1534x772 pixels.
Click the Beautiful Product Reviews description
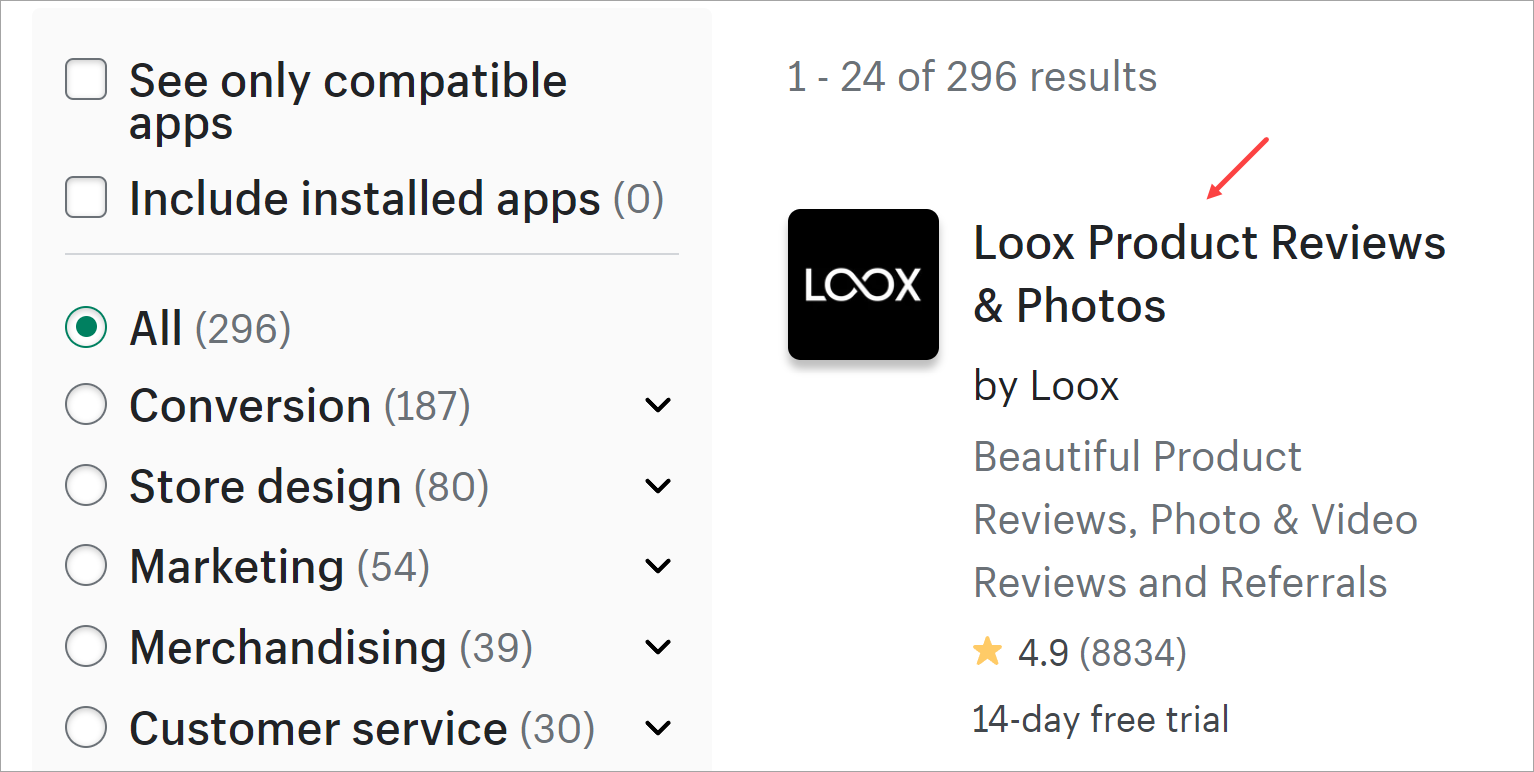[x=1195, y=519]
